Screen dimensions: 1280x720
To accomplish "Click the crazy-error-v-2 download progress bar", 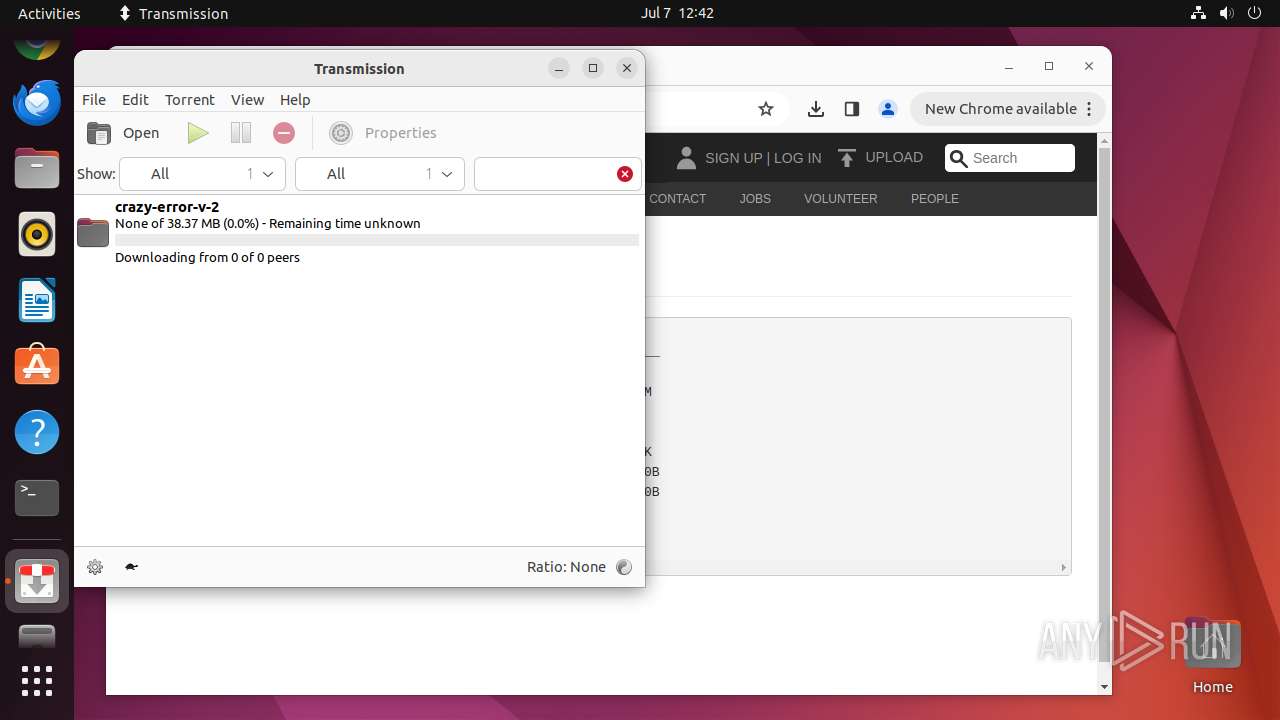I will point(377,240).
